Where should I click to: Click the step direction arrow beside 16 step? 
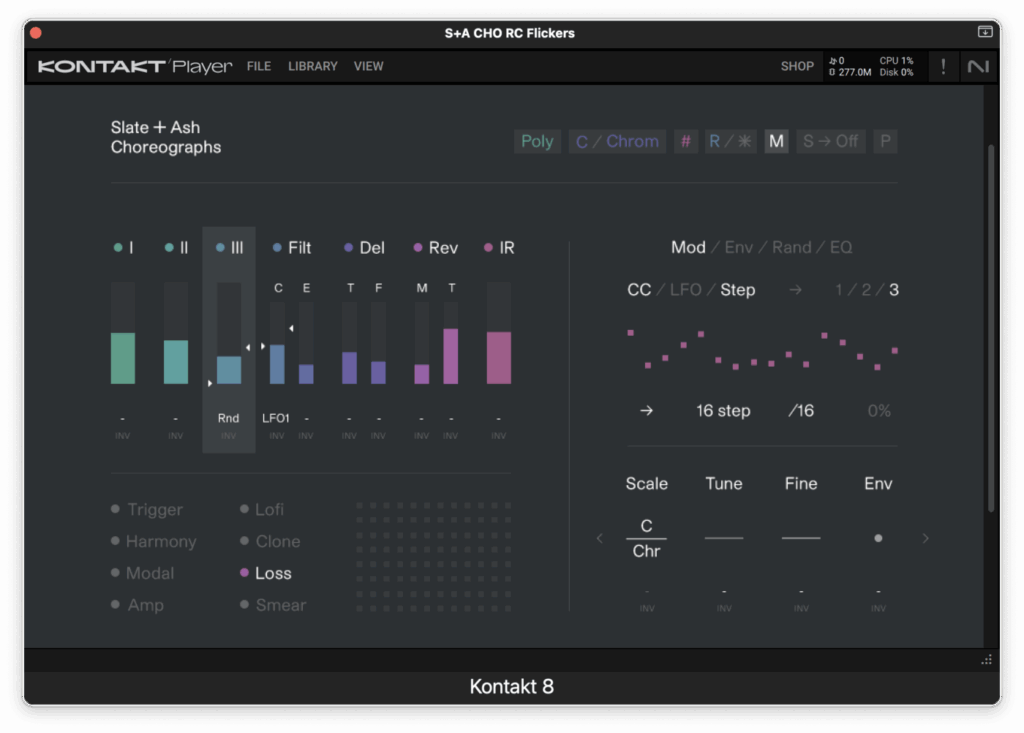[x=646, y=411]
